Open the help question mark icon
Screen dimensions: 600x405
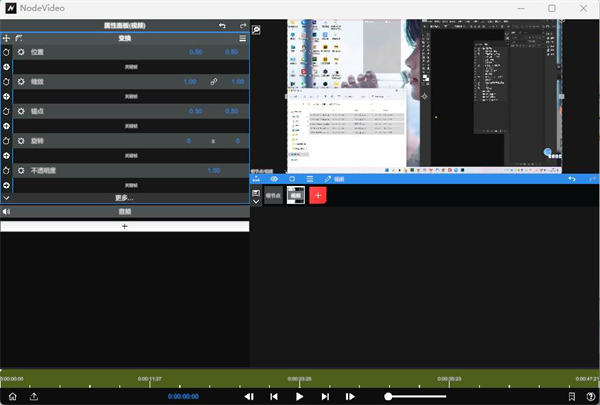[591, 397]
